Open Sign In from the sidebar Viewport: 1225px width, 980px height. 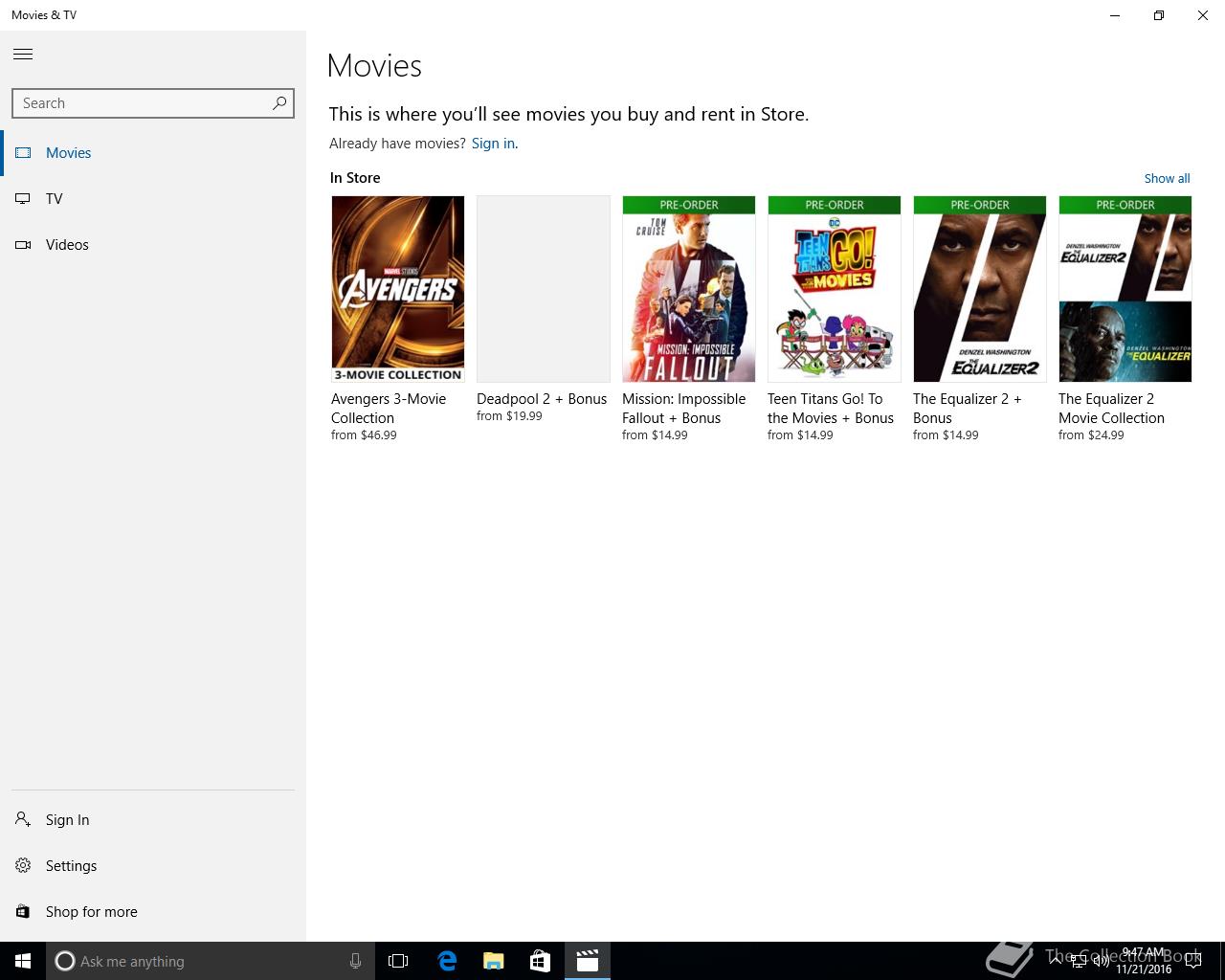(153, 819)
